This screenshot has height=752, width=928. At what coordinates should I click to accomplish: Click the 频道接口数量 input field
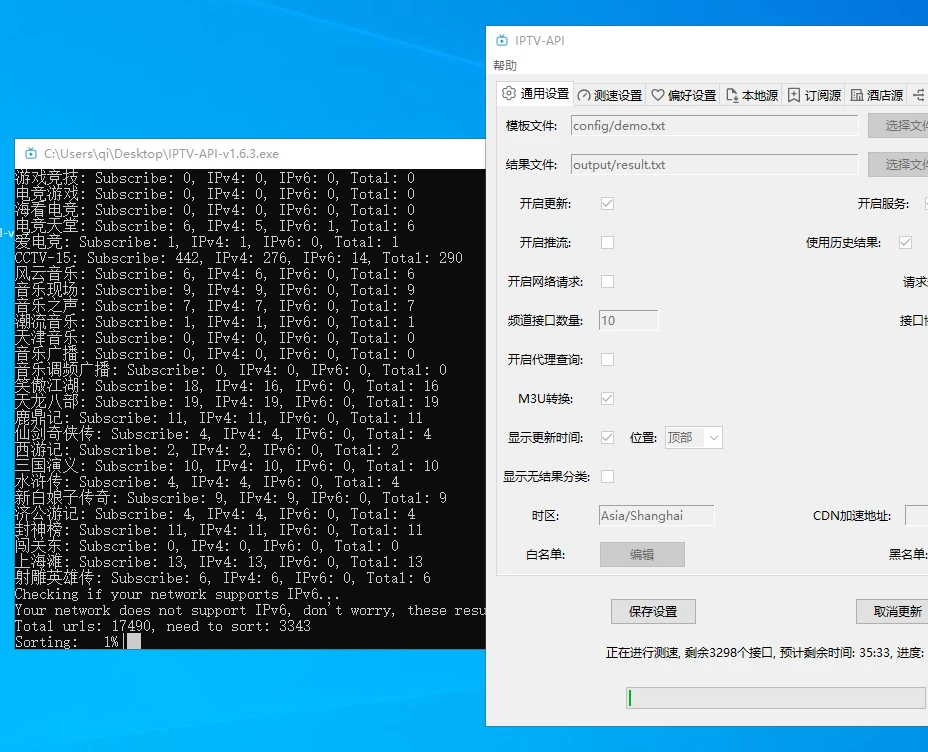coord(628,320)
